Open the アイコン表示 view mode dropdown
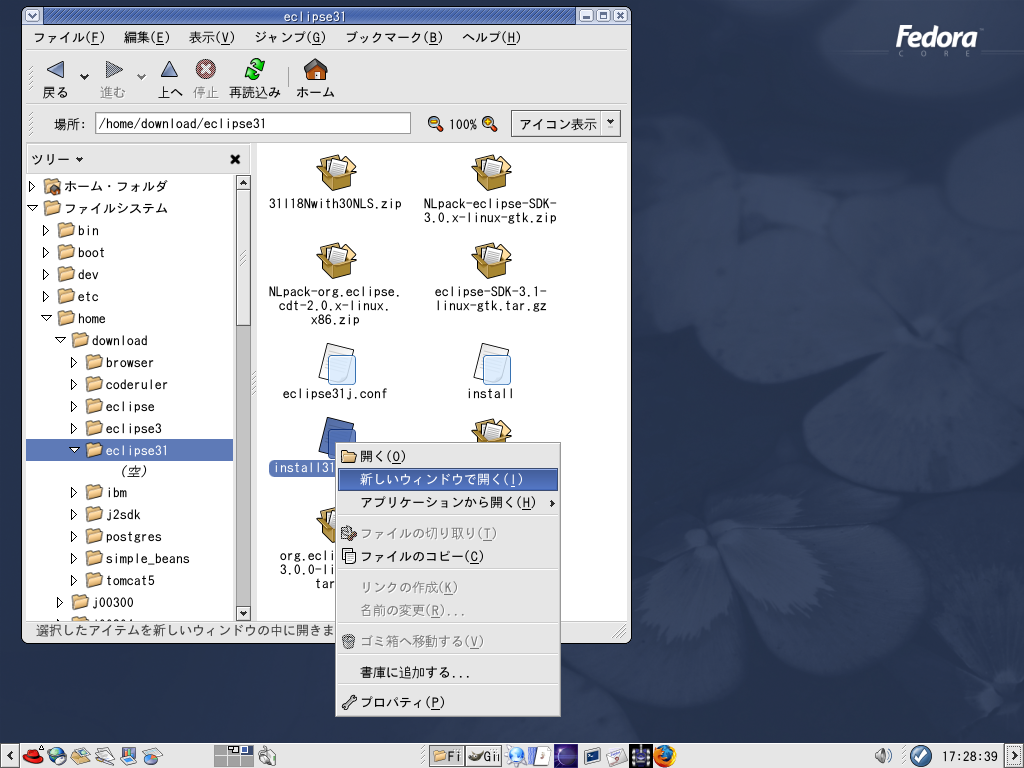 (566, 123)
